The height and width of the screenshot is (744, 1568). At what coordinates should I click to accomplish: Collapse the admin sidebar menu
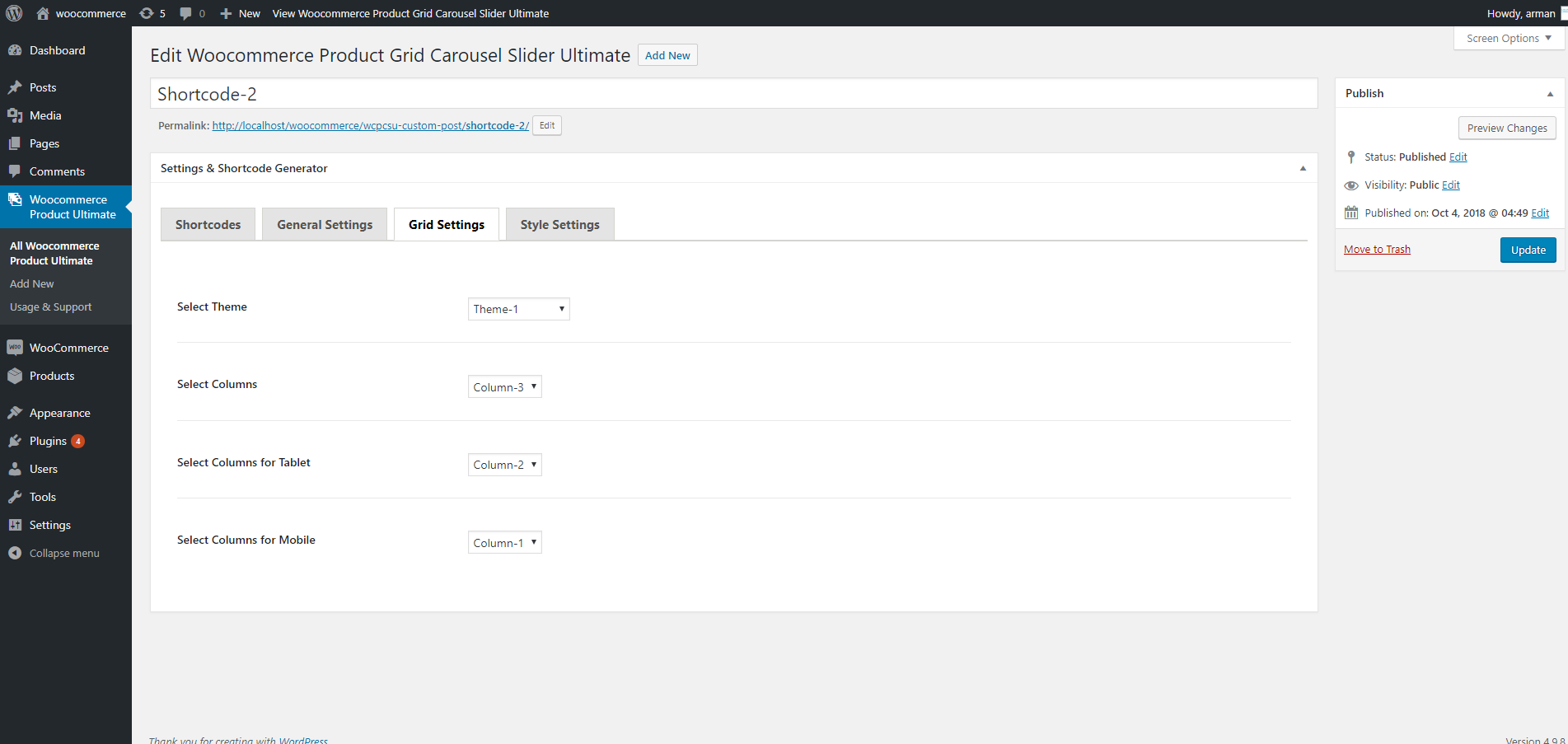[x=63, y=553]
